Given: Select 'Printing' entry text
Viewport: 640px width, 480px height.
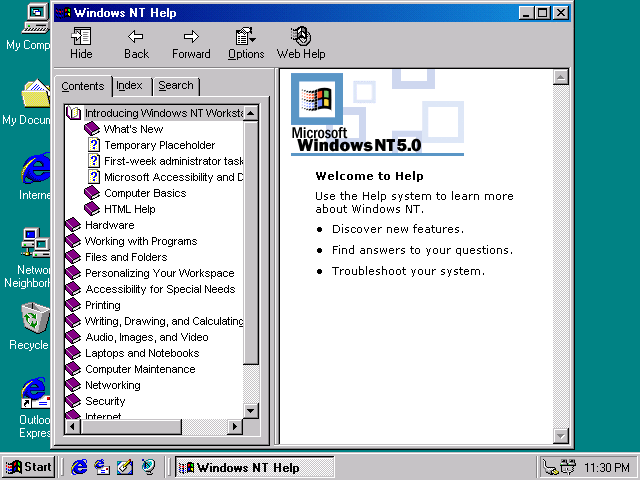Looking at the screenshot, I should coord(103,305).
